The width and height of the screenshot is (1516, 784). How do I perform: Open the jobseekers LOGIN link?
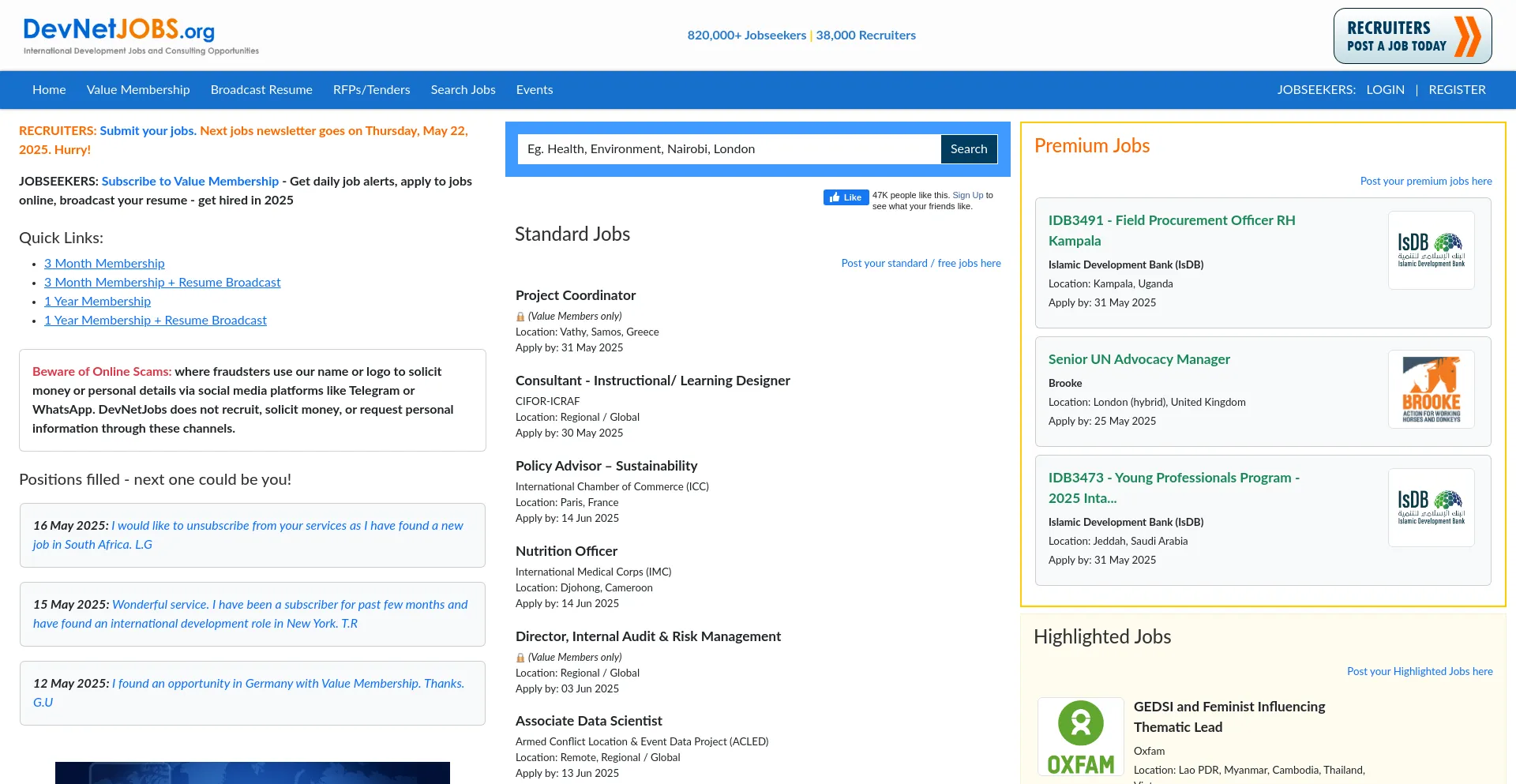tap(1385, 90)
